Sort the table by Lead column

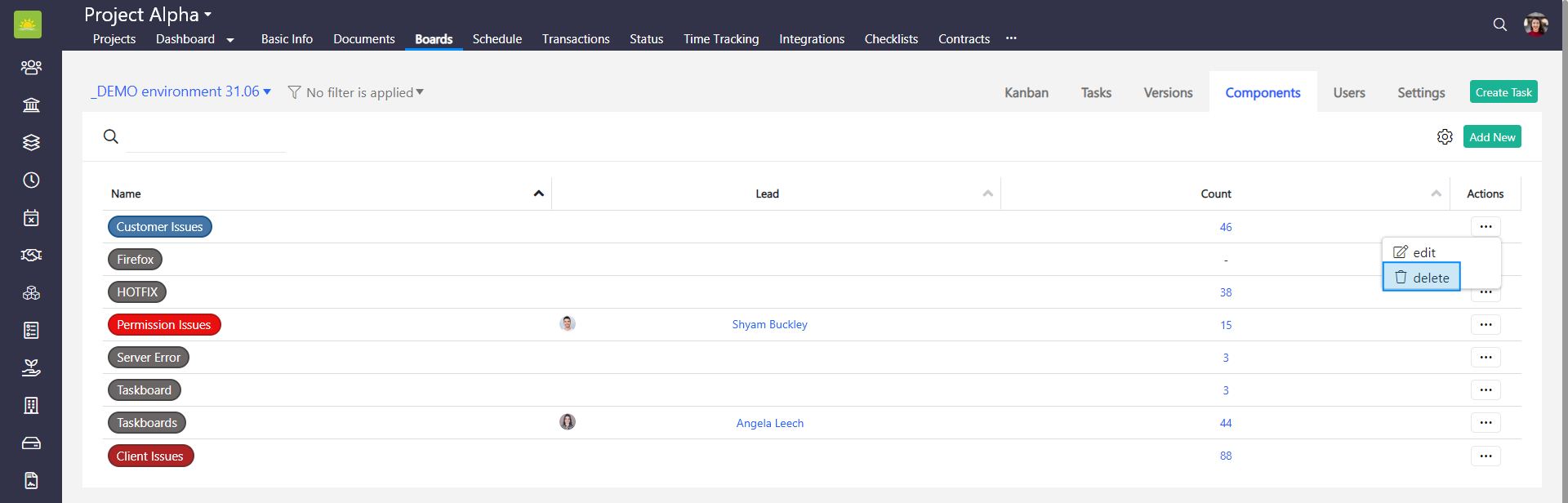tap(987, 194)
